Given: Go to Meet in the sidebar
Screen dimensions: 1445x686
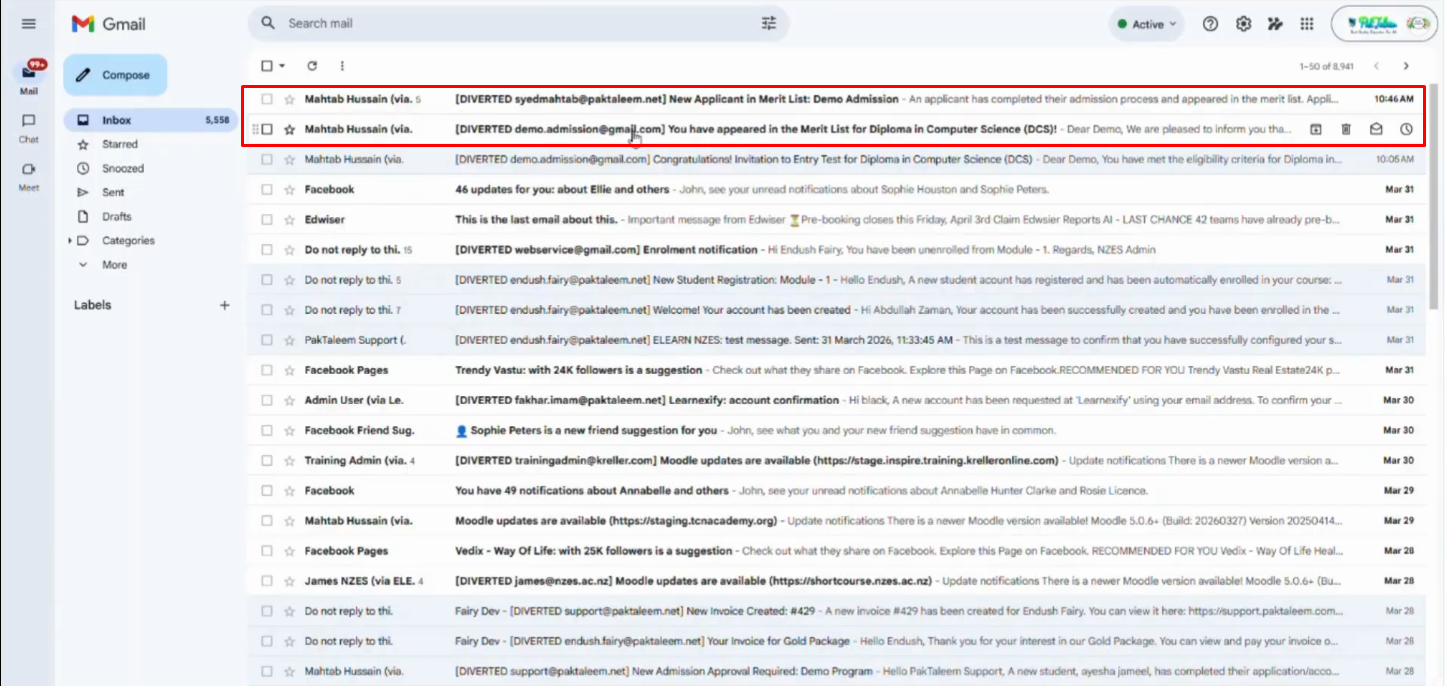Looking at the screenshot, I should (29, 175).
